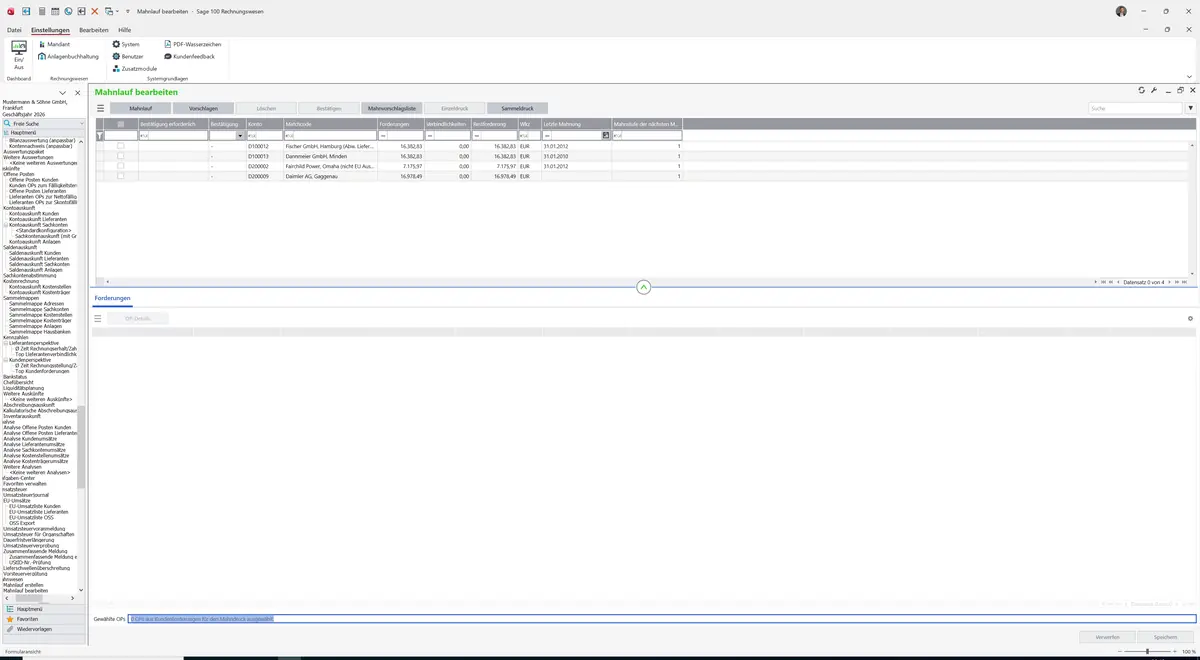
Task: Toggle the Dashboard Ein/Aus icon
Action: pos(19,56)
